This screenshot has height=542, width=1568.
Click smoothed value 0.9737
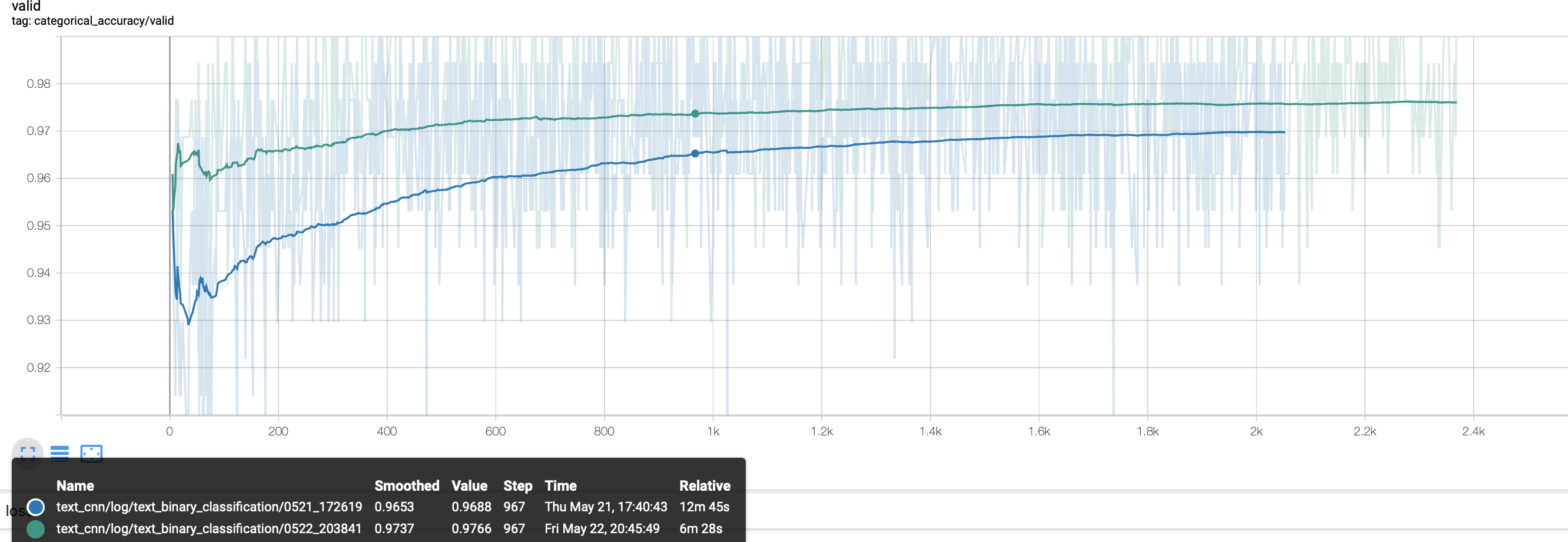[394, 528]
